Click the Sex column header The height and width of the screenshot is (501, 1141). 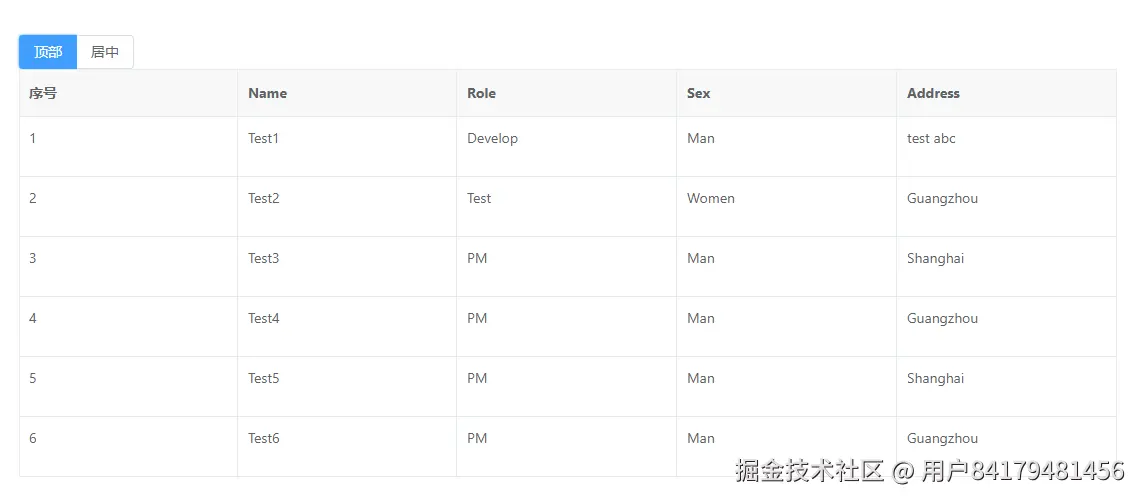coord(698,93)
